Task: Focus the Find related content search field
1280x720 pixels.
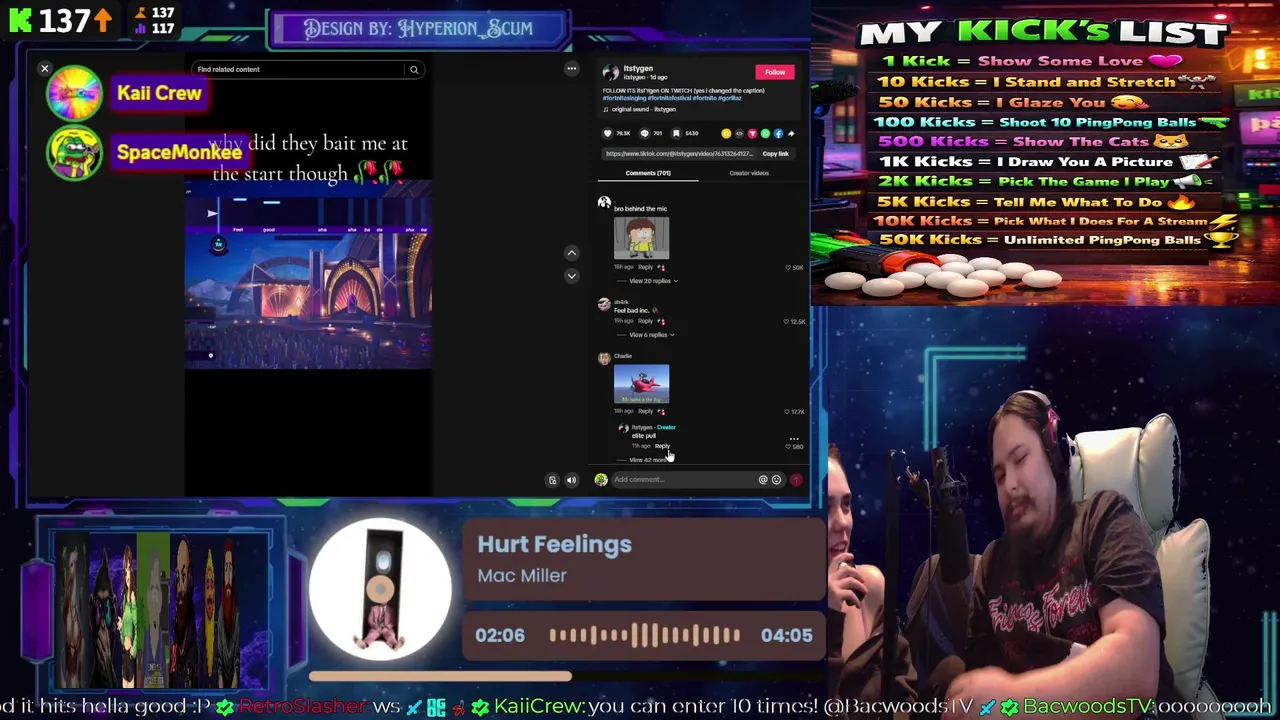Action: point(300,70)
